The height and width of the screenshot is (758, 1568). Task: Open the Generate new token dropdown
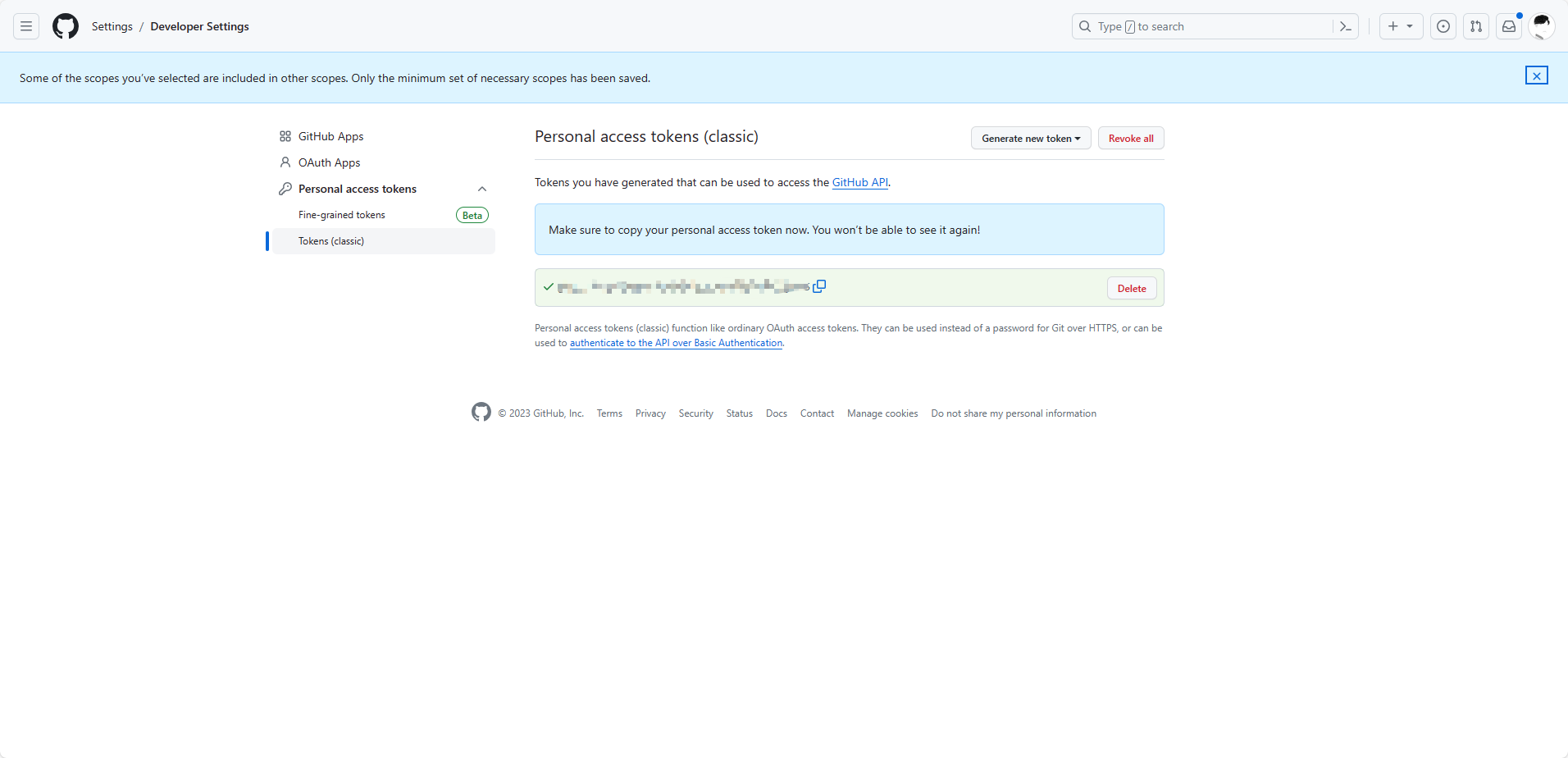pos(1031,138)
